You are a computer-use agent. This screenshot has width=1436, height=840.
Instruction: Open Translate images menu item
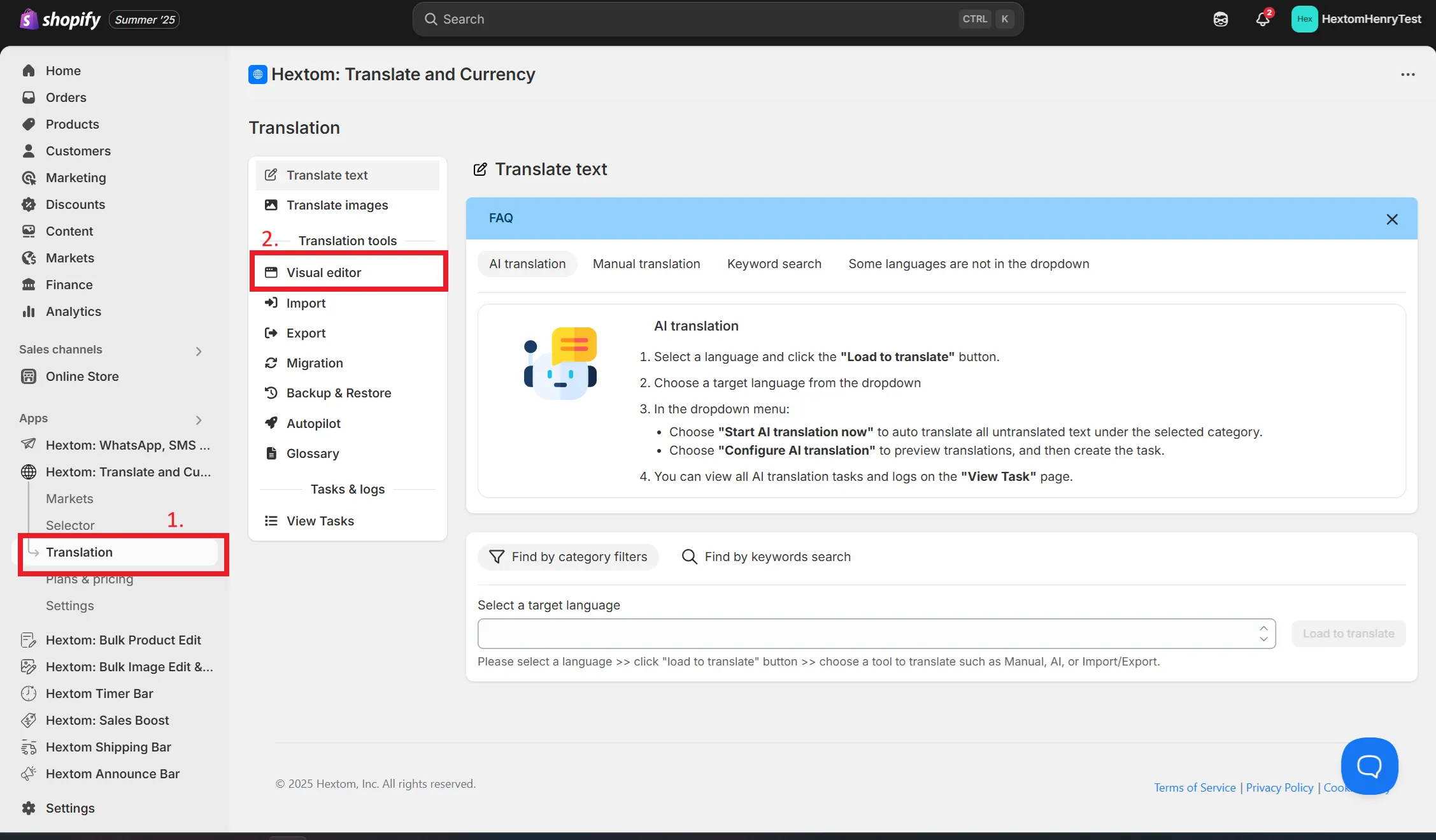click(x=348, y=205)
